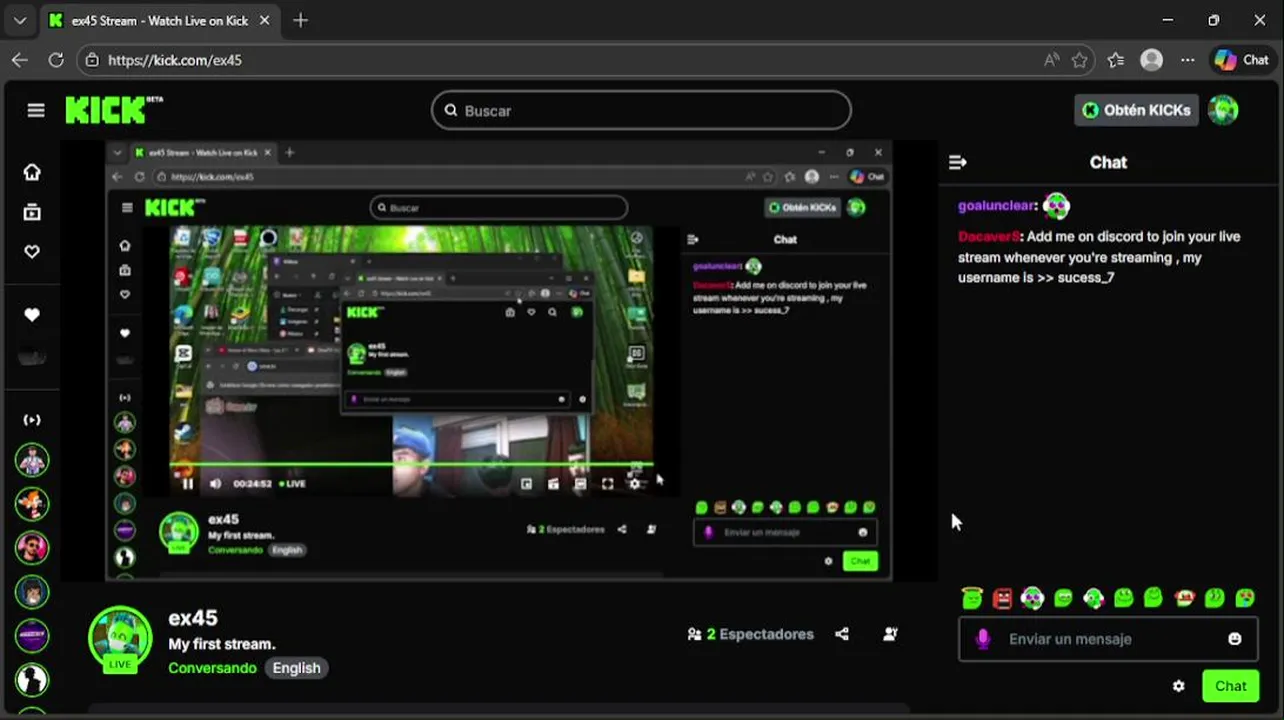Close the ex45 Stream tab
1284x720 pixels.
point(266,20)
